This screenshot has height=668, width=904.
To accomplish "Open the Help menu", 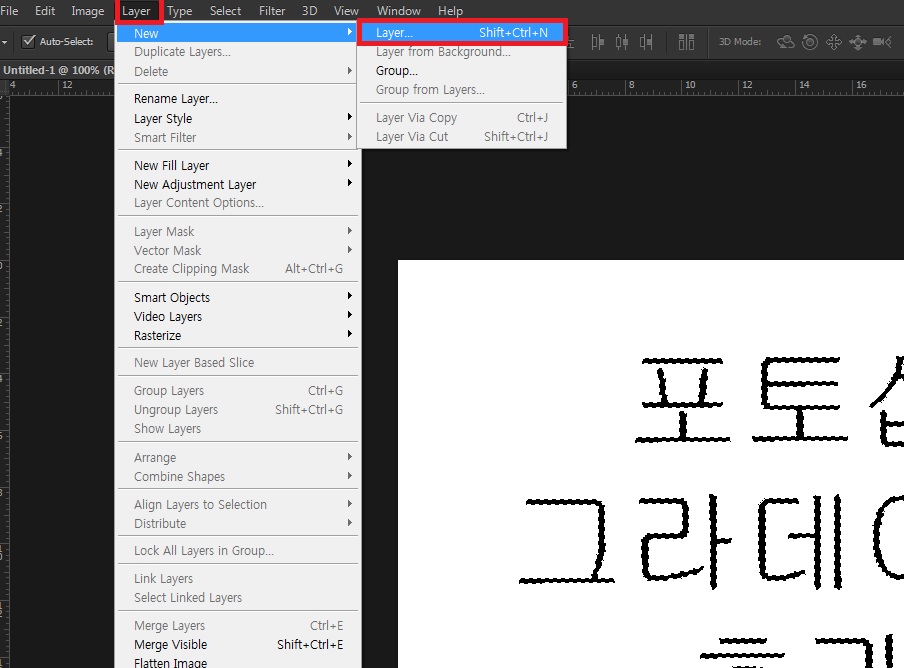I will (450, 11).
